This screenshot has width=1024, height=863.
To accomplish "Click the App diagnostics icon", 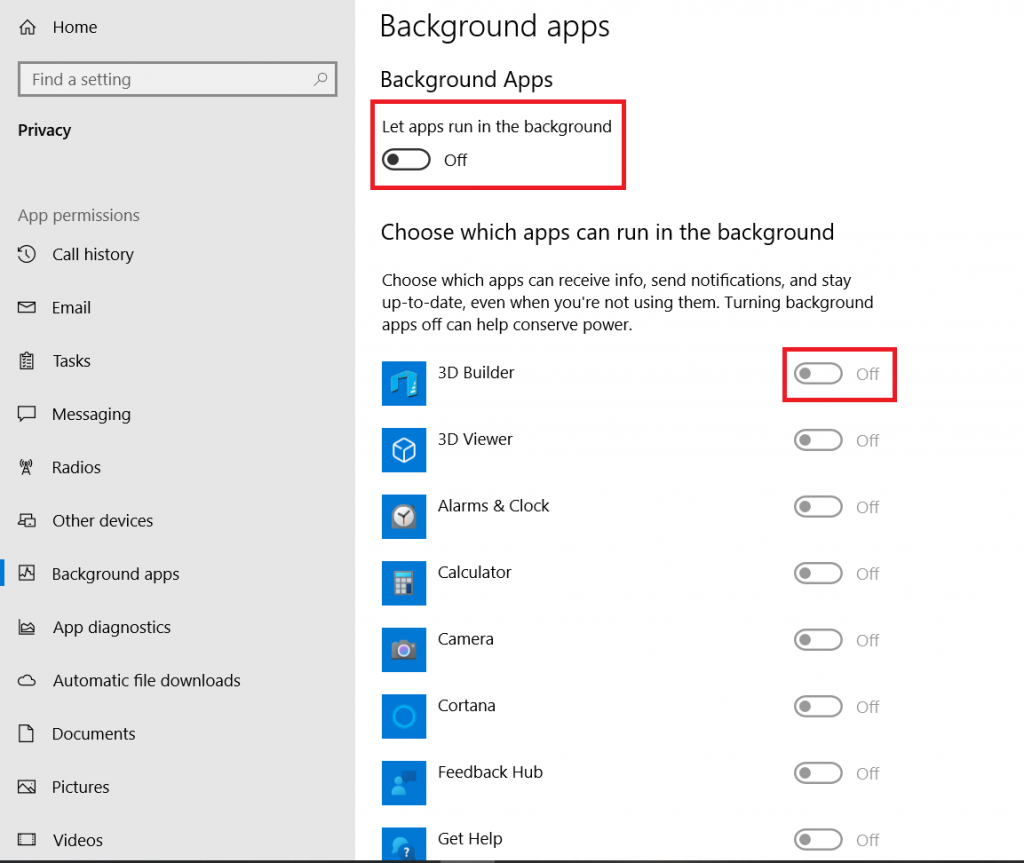I will click(27, 627).
